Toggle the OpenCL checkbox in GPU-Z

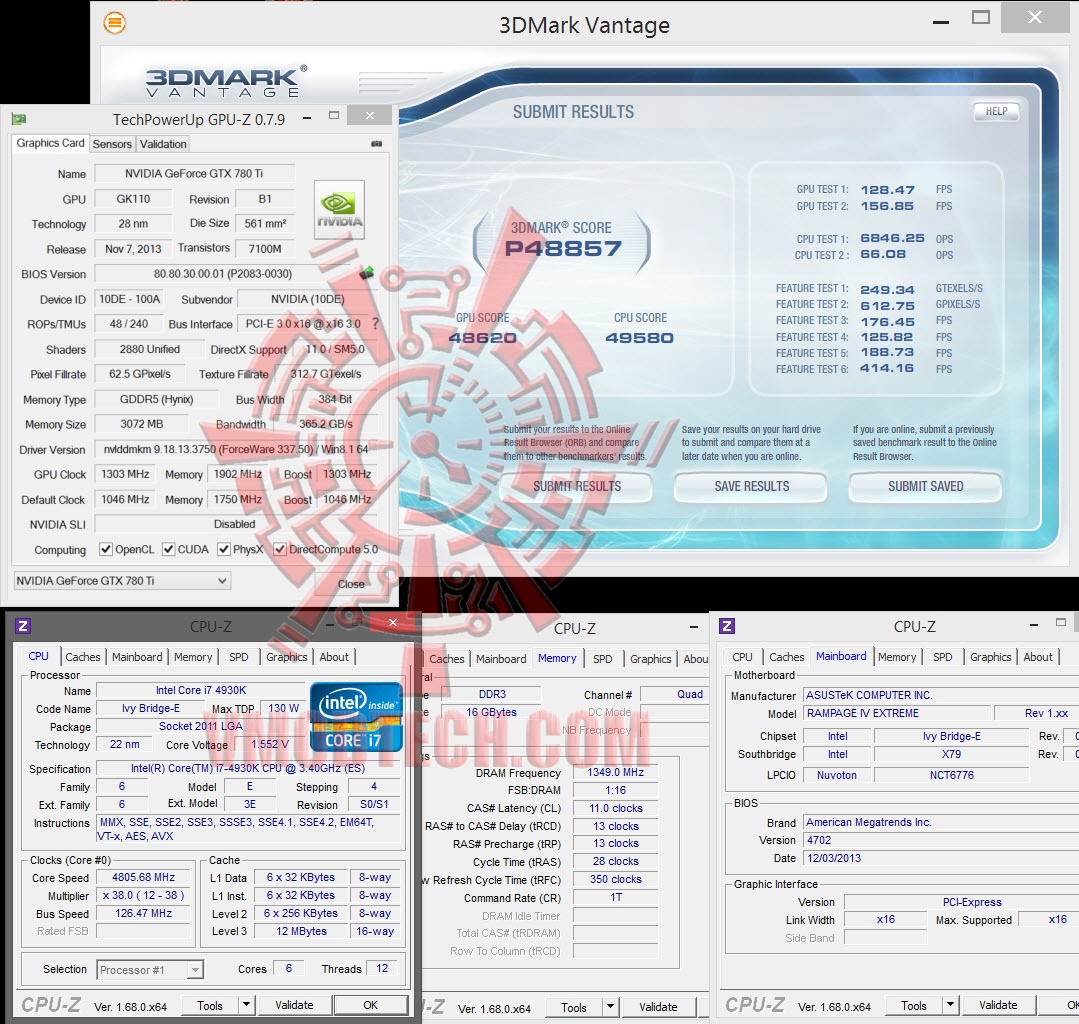click(x=106, y=549)
